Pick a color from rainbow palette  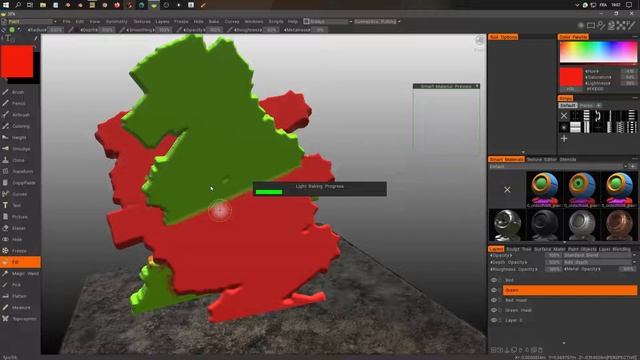(598, 52)
